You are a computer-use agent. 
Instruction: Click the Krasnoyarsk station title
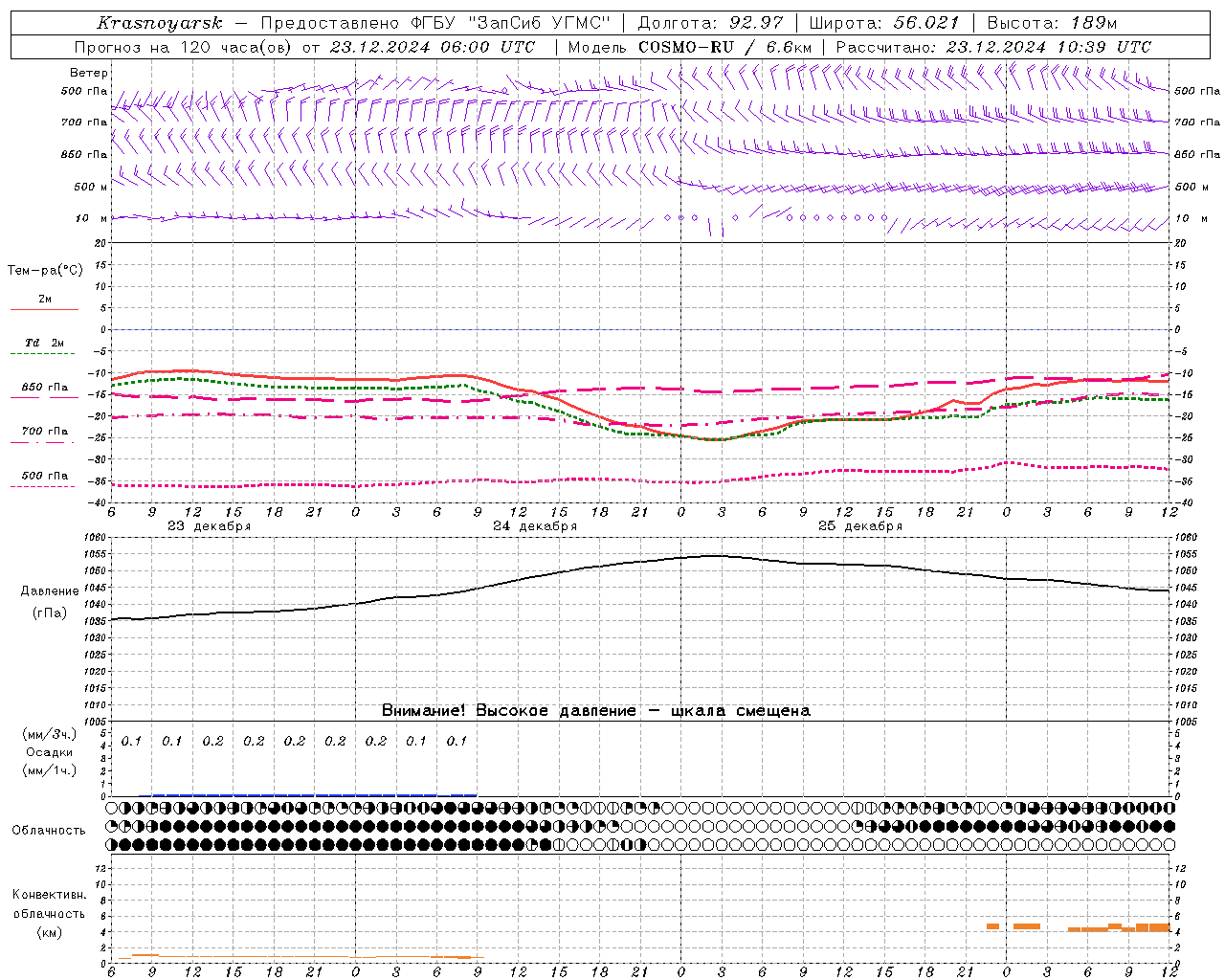tap(160, 23)
